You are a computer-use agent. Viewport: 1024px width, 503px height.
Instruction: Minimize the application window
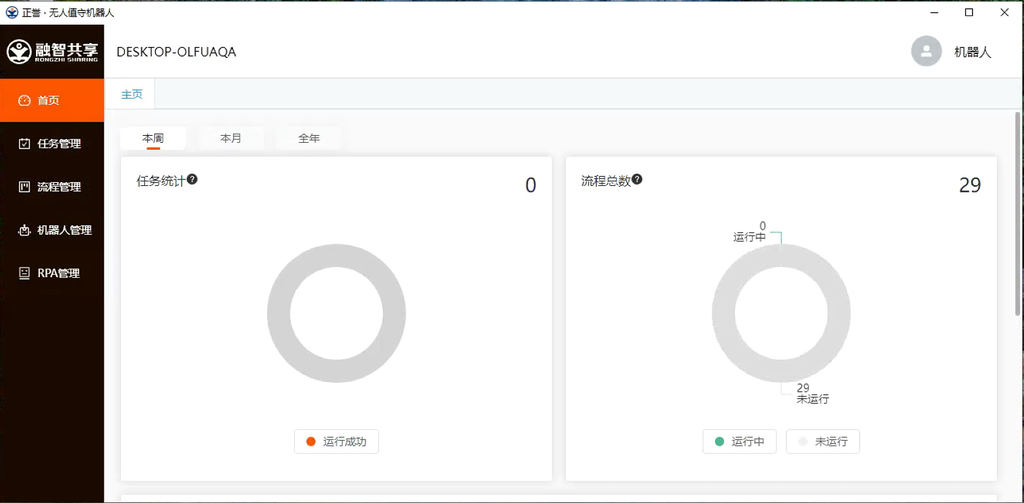tap(934, 12)
